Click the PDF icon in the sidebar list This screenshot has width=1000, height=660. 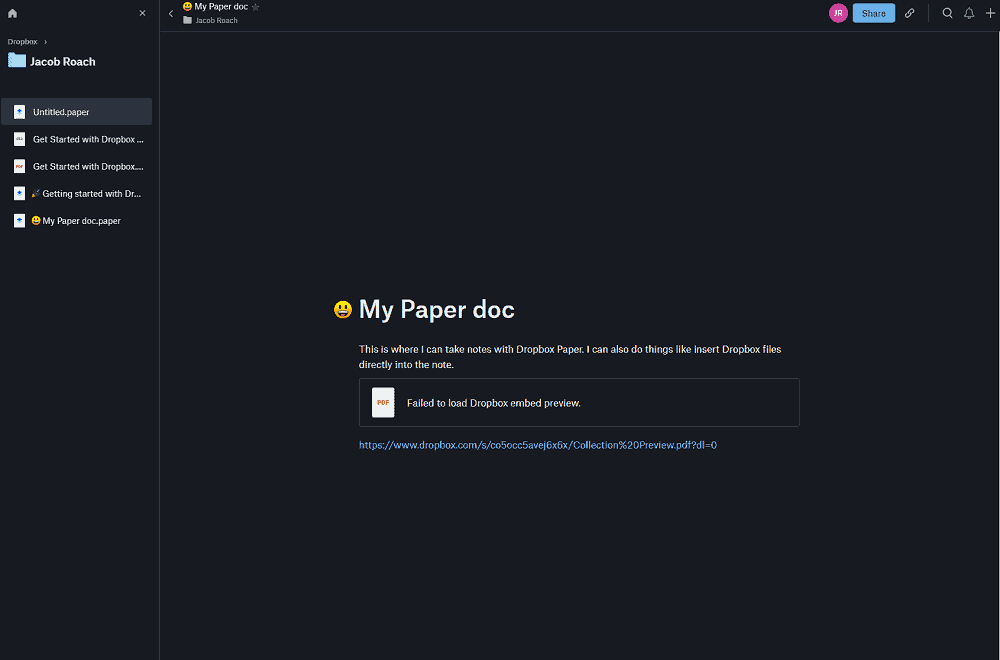(20, 166)
